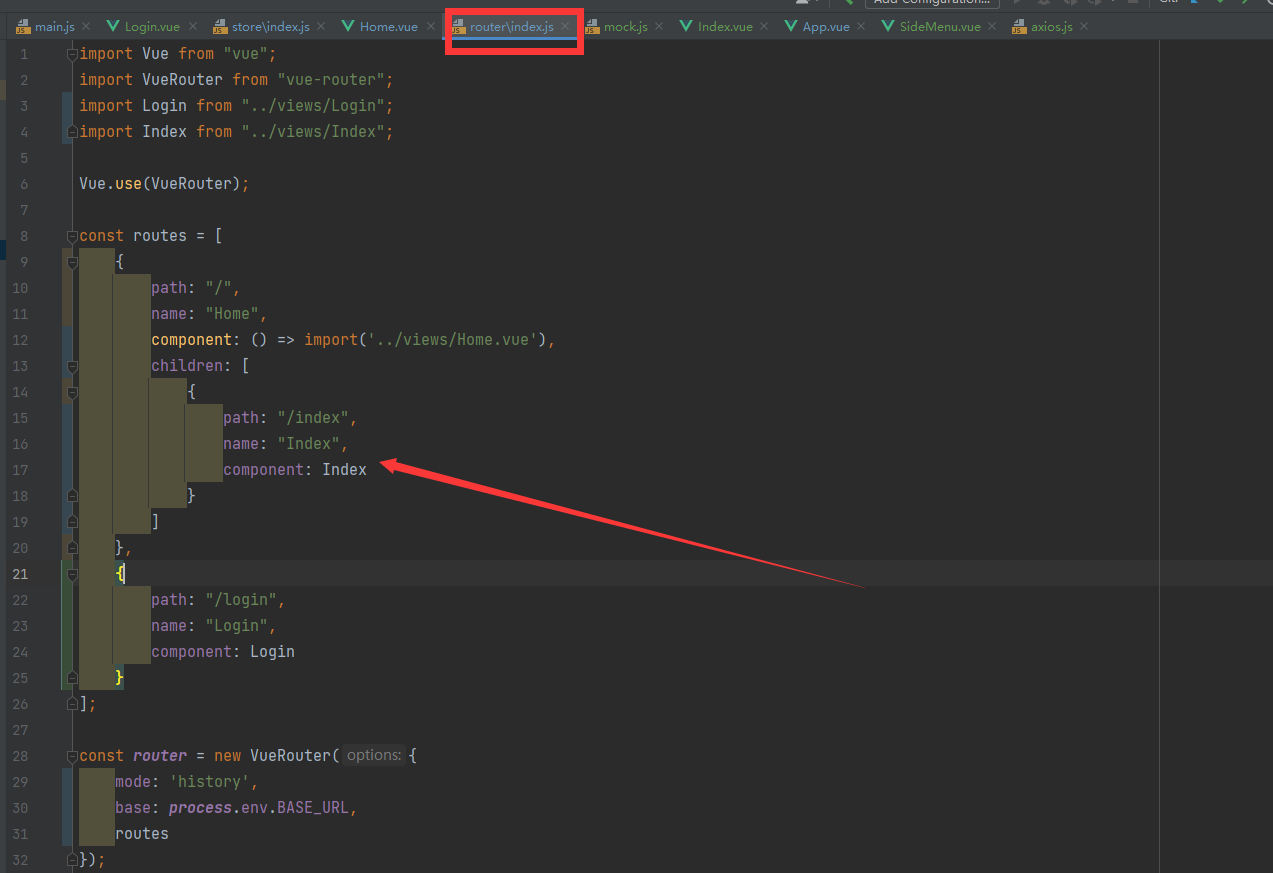1273x873 pixels.
Task: Close the Home.vue tab
Action: tap(429, 27)
